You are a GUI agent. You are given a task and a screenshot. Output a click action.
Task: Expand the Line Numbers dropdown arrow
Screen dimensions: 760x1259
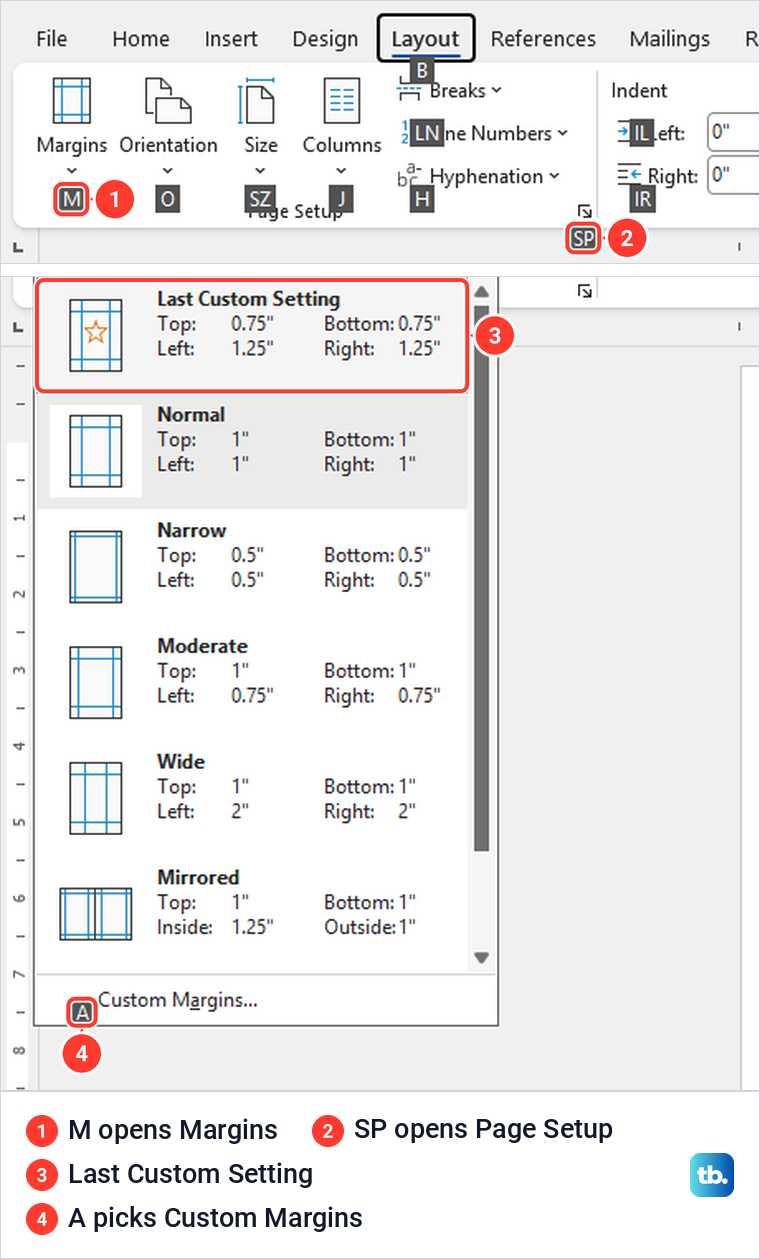(562, 133)
